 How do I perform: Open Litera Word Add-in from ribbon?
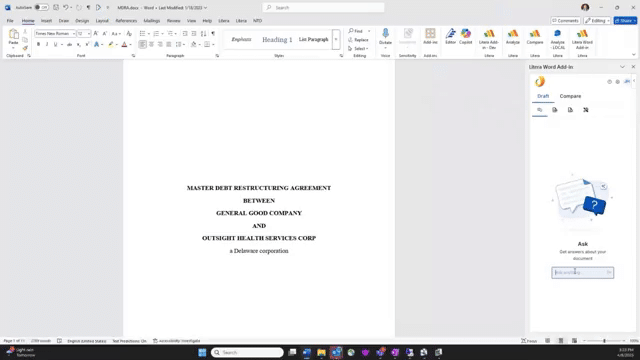582,39
